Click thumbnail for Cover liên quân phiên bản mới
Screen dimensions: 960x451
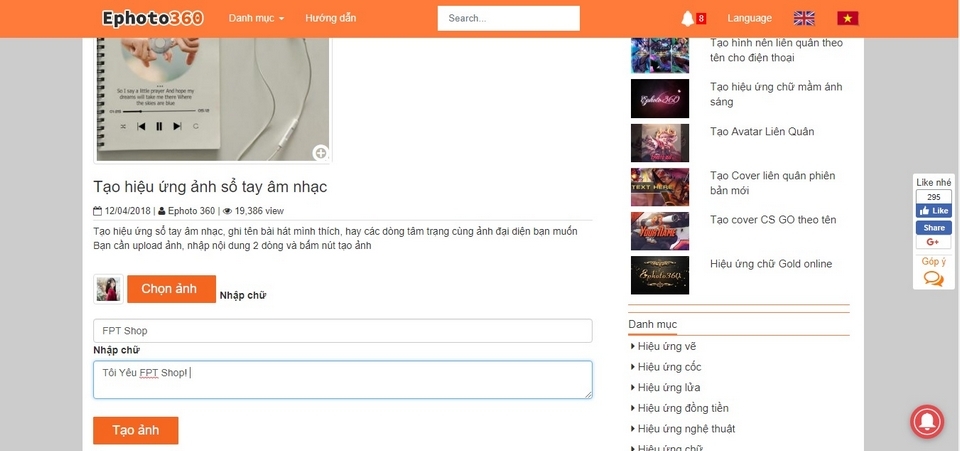[659, 187]
